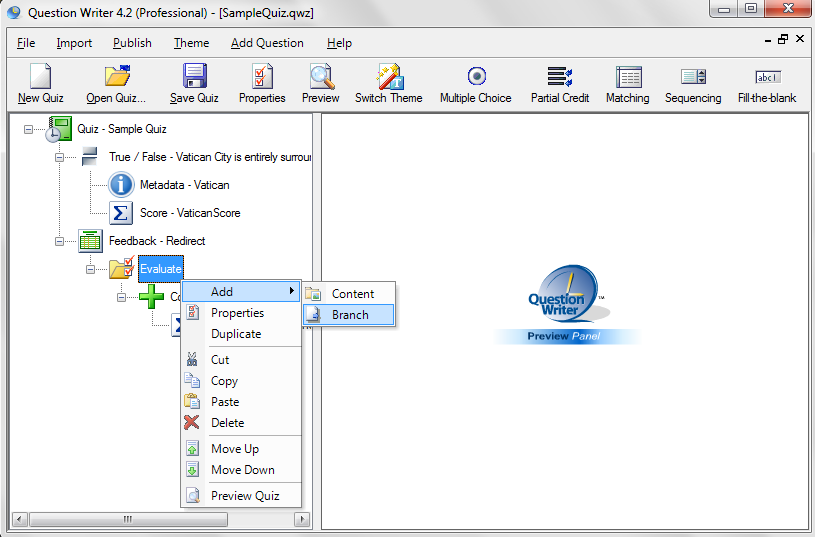Select Properties in the context menu
This screenshot has height=537, width=815.
click(242, 313)
